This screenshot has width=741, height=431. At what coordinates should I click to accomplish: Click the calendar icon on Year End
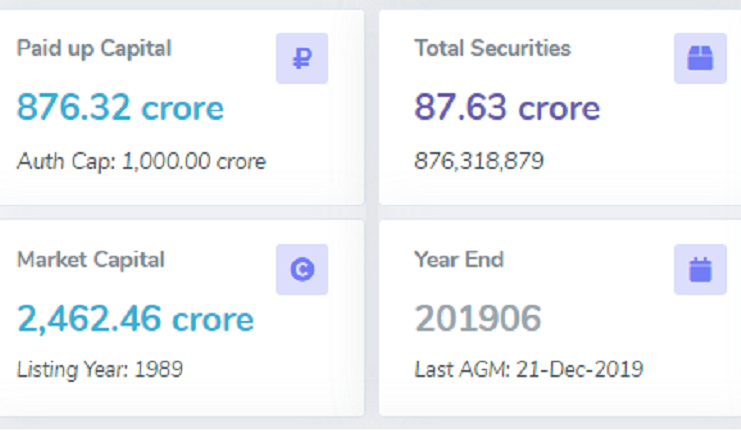click(x=700, y=269)
